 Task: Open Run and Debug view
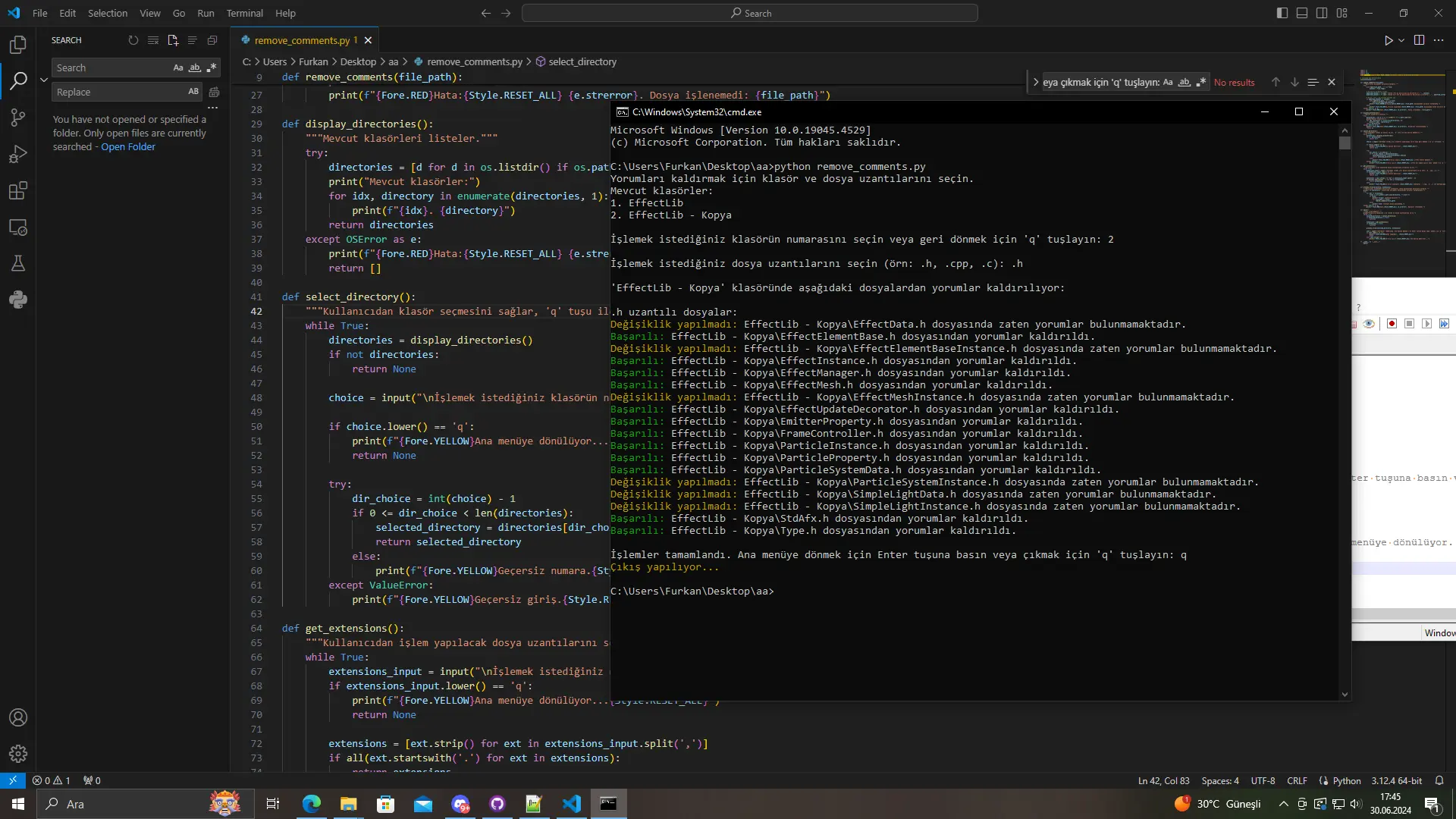(x=18, y=155)
